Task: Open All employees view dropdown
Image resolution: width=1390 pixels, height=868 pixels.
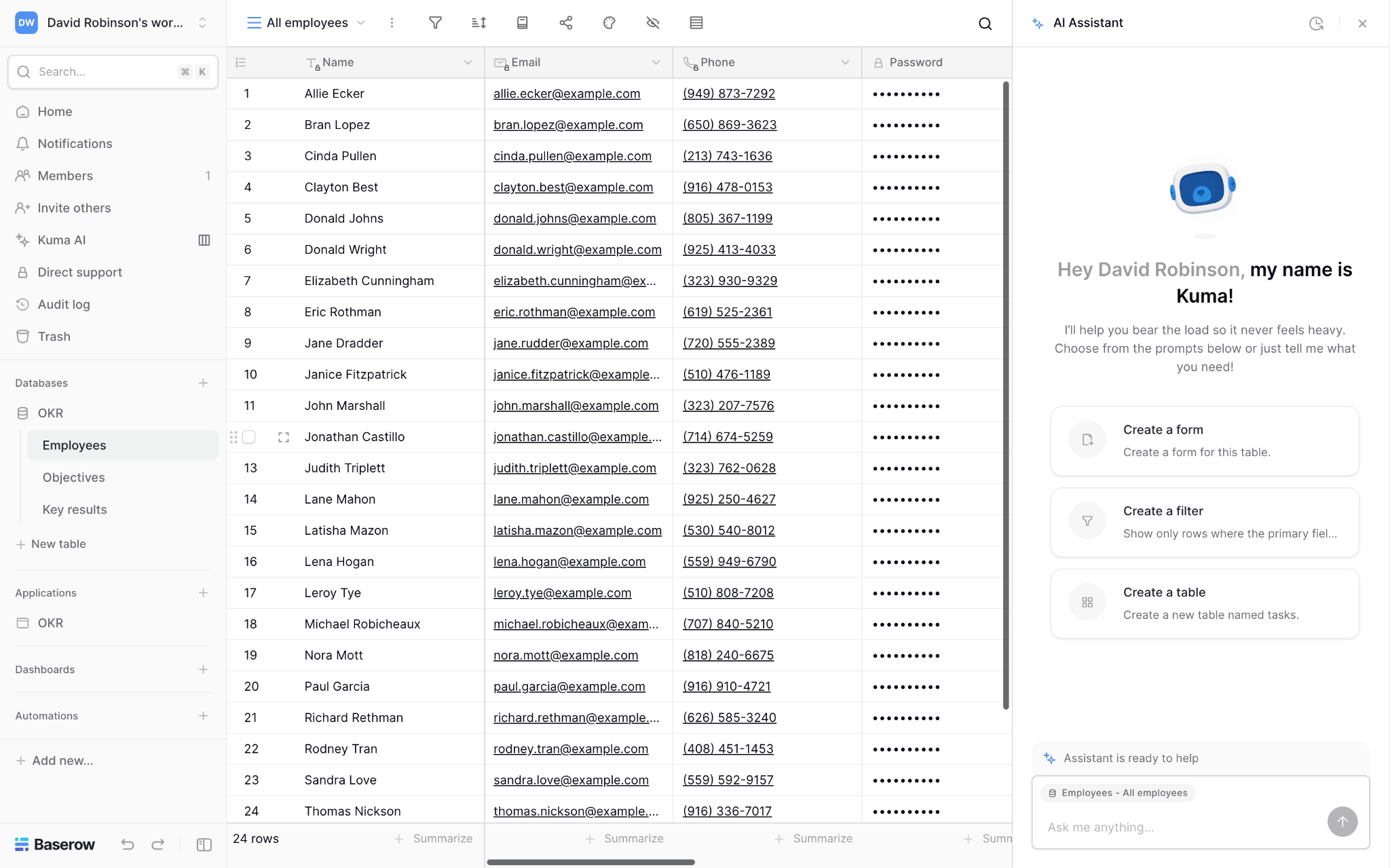Action: pyautogui.click(x=306, y=23)
